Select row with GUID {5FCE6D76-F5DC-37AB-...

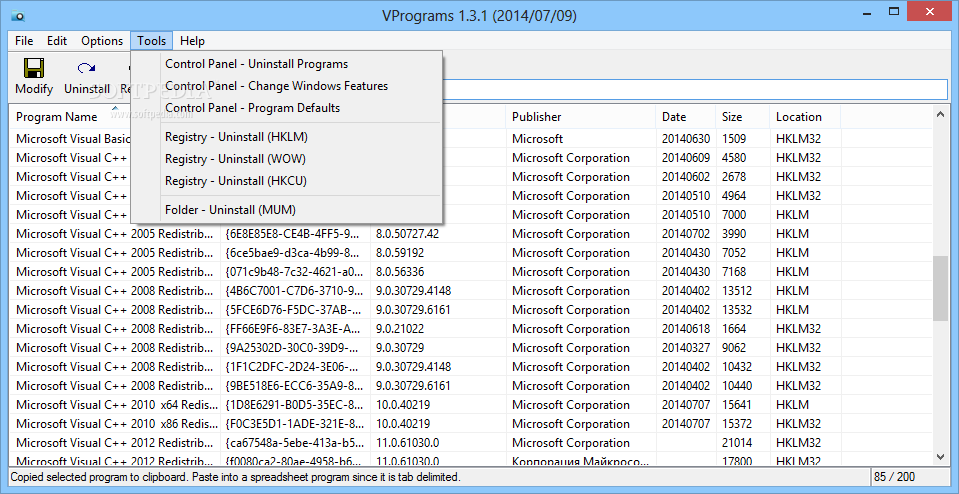471,309
